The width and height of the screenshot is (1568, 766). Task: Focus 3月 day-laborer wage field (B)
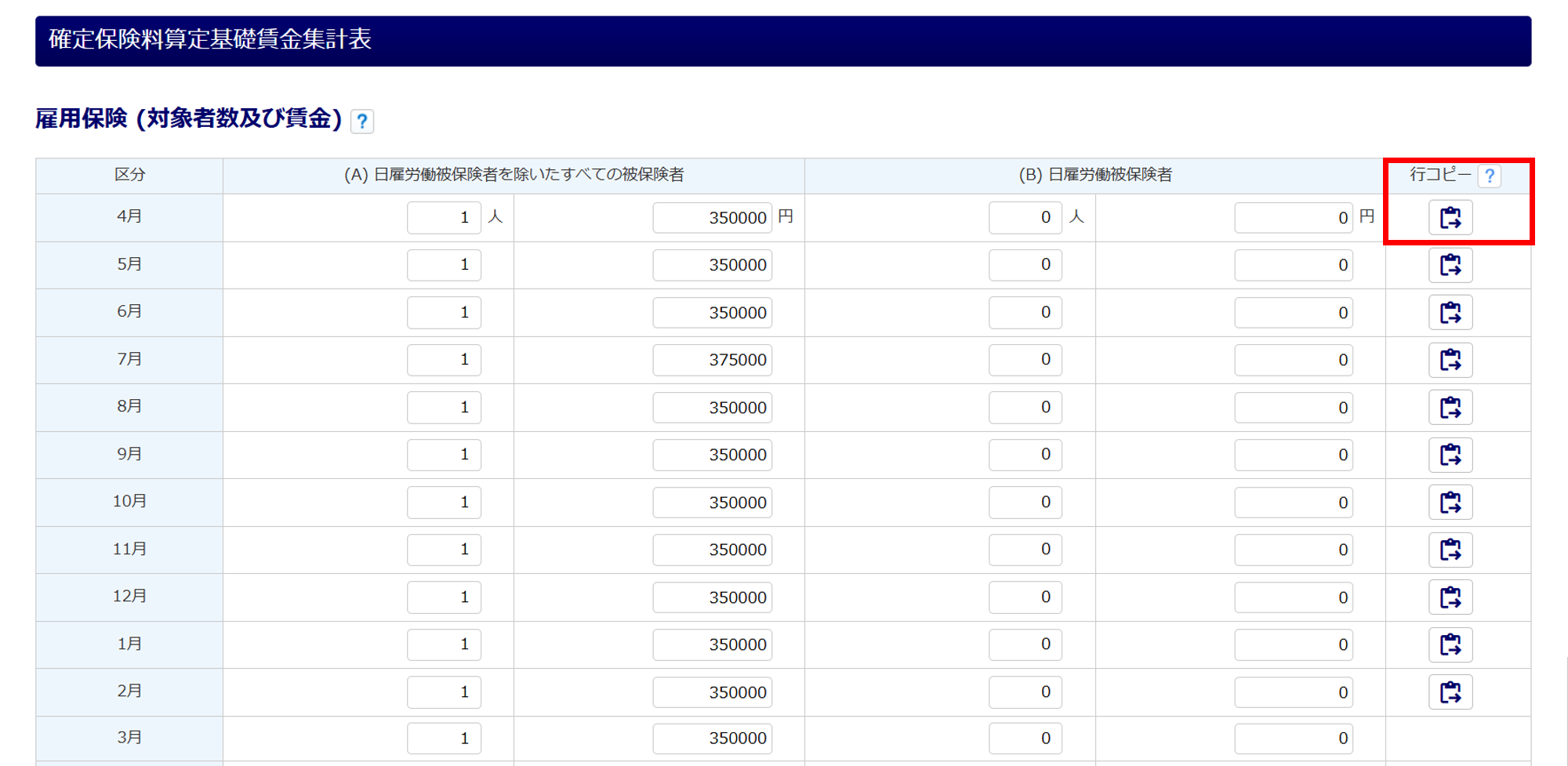click(1294, 739)
